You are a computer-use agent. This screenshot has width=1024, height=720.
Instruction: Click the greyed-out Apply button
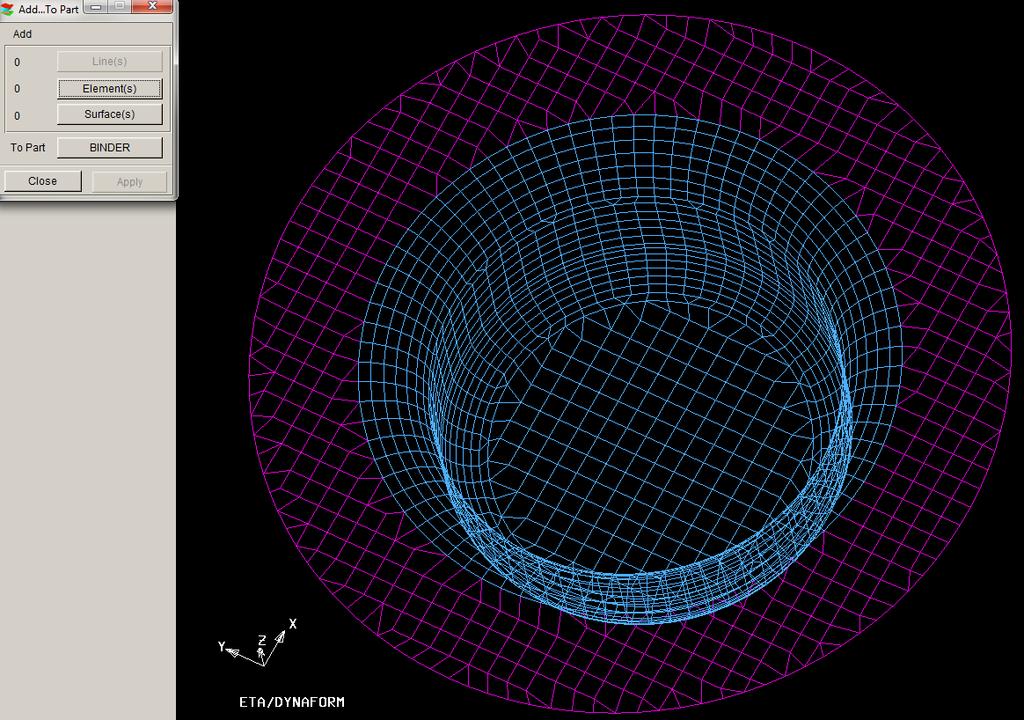129,182
